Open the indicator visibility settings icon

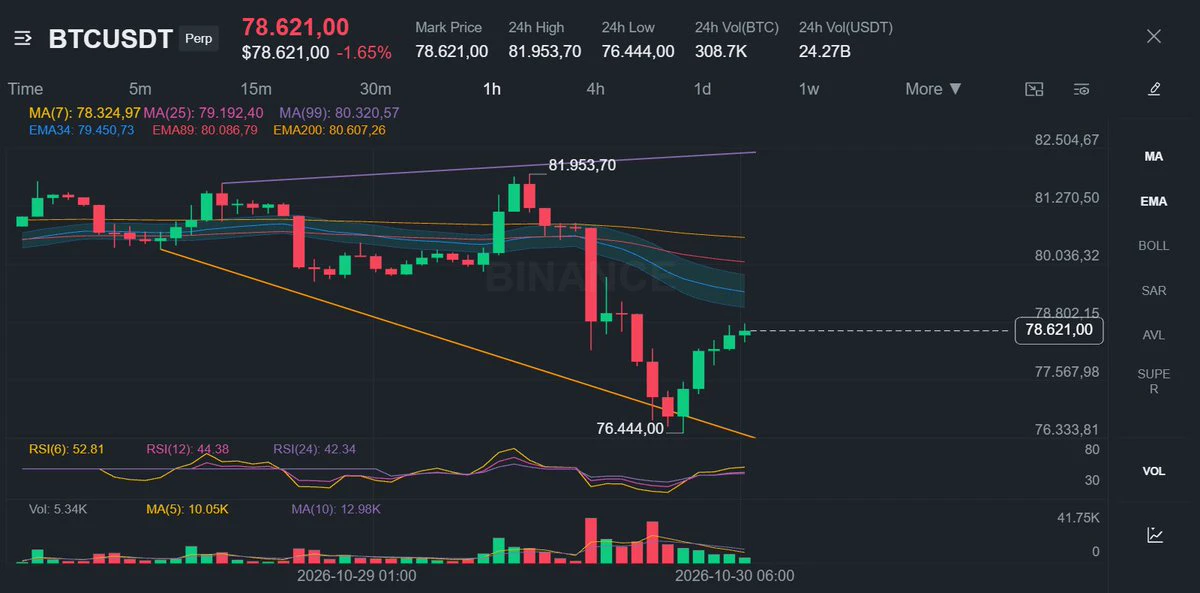[x=1081, y=89]
